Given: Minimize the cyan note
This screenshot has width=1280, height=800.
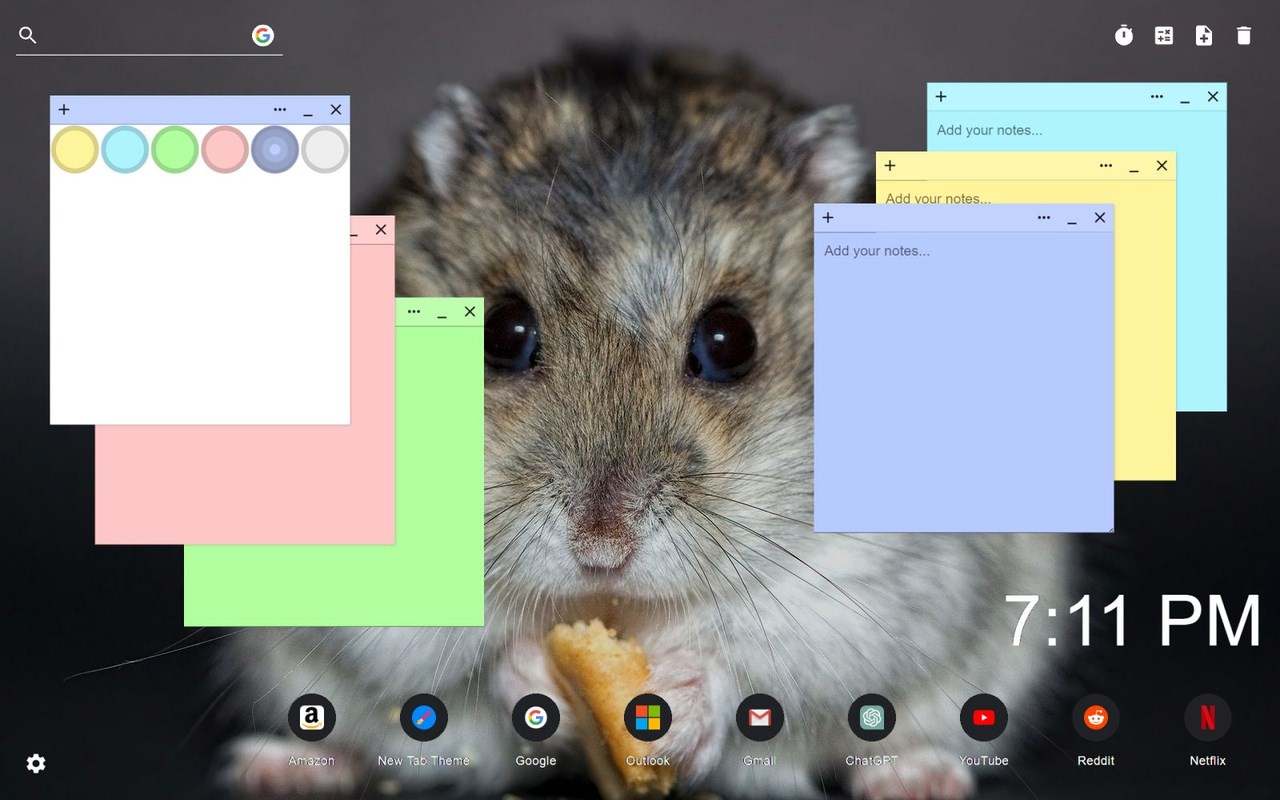Looking at the screenshot, I should click(1185, 99).
